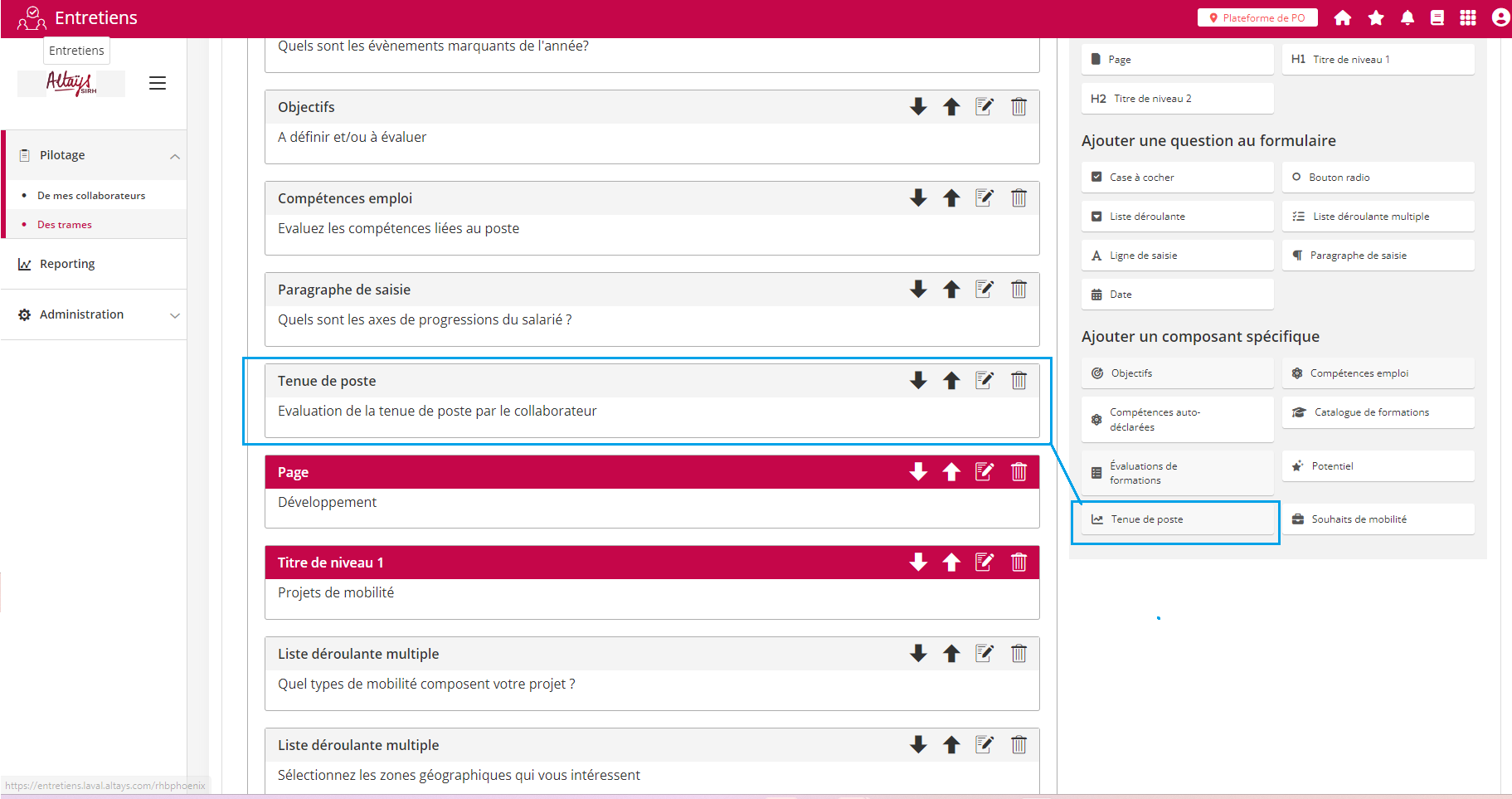Screen dimensions: 1512x799
Task: Open the Reporting menu item
Action: pos(67,264)
